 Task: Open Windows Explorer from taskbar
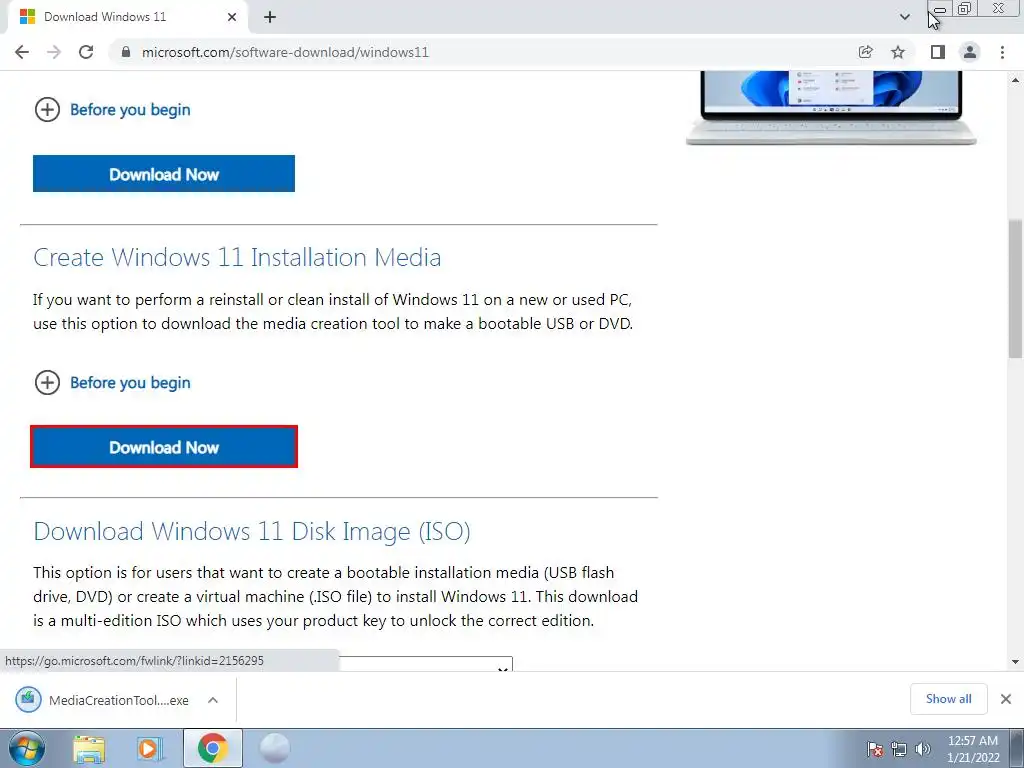[x=89, y=748]
